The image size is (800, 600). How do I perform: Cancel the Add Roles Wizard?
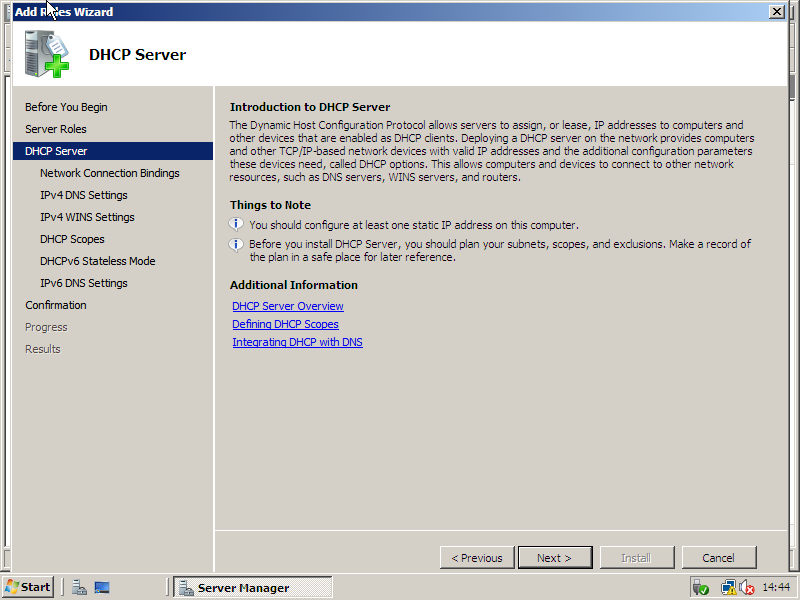(718, 558)
